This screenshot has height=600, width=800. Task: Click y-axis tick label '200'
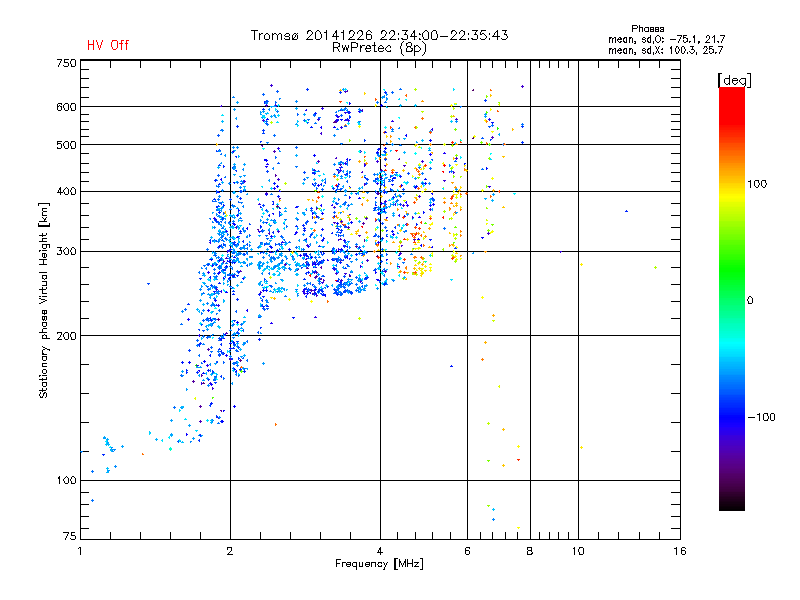[x=66, y=336]
